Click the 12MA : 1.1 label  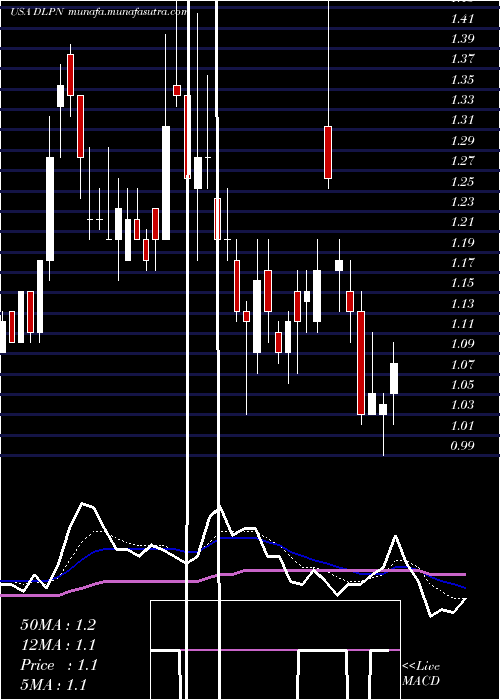[58, 645]
